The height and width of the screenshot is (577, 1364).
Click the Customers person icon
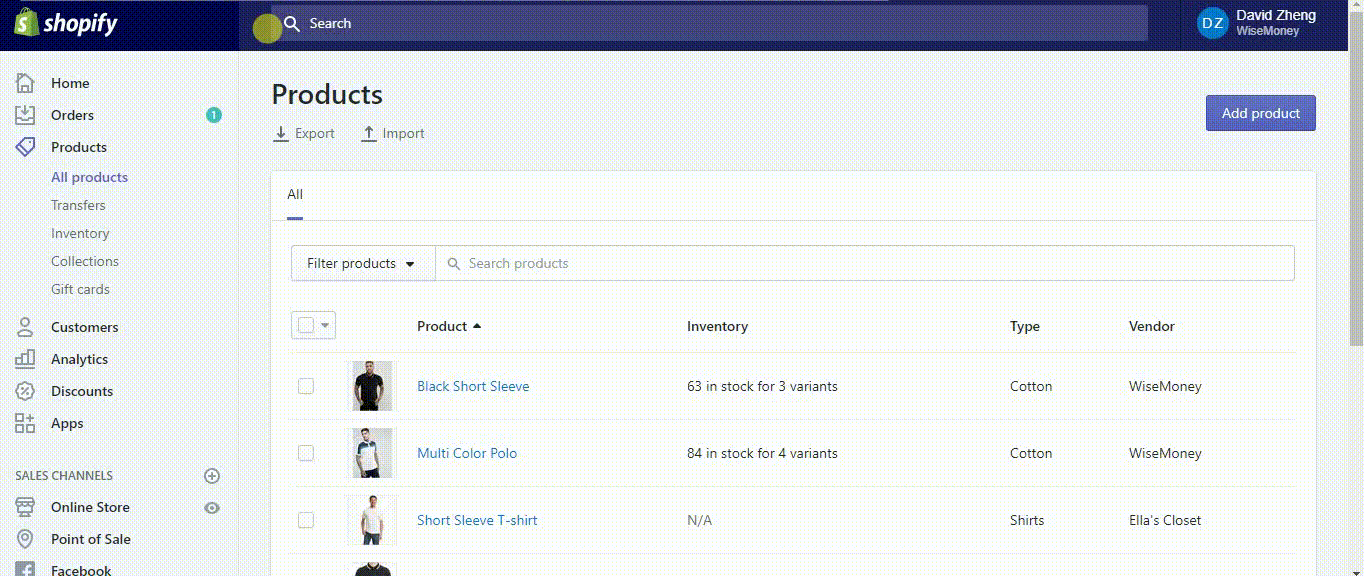click(25, 327)
